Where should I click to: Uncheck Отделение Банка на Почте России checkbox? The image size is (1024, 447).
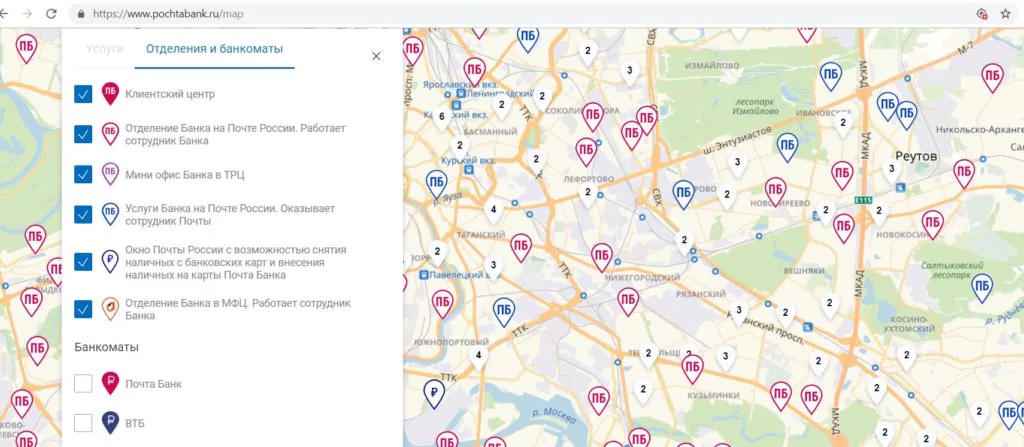(83, 134)
